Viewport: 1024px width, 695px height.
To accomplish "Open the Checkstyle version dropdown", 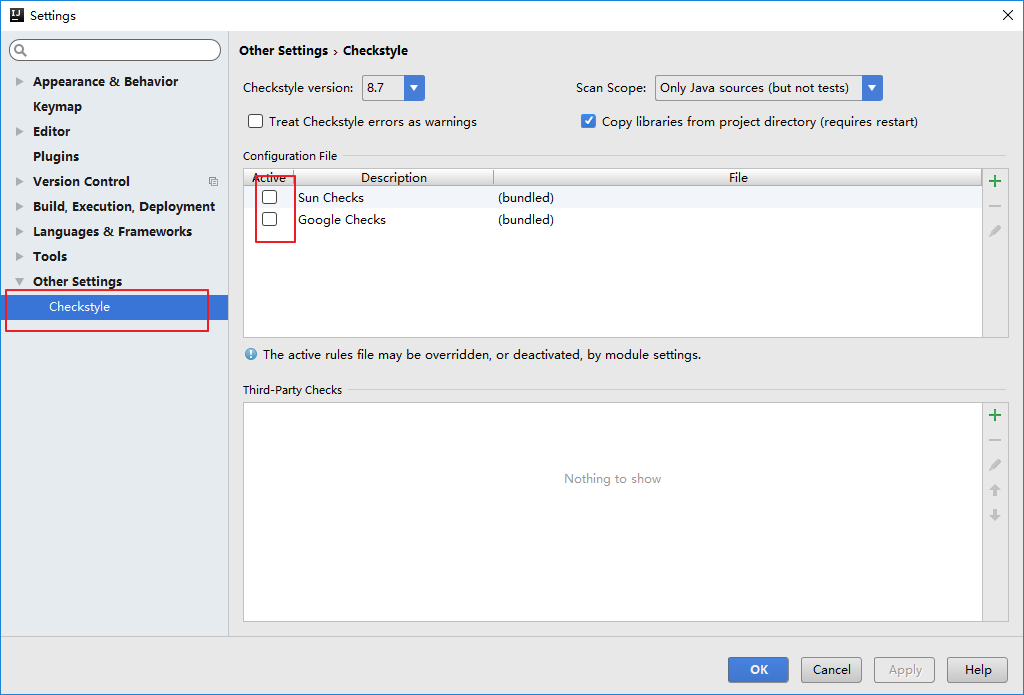I will click(414, 88).
